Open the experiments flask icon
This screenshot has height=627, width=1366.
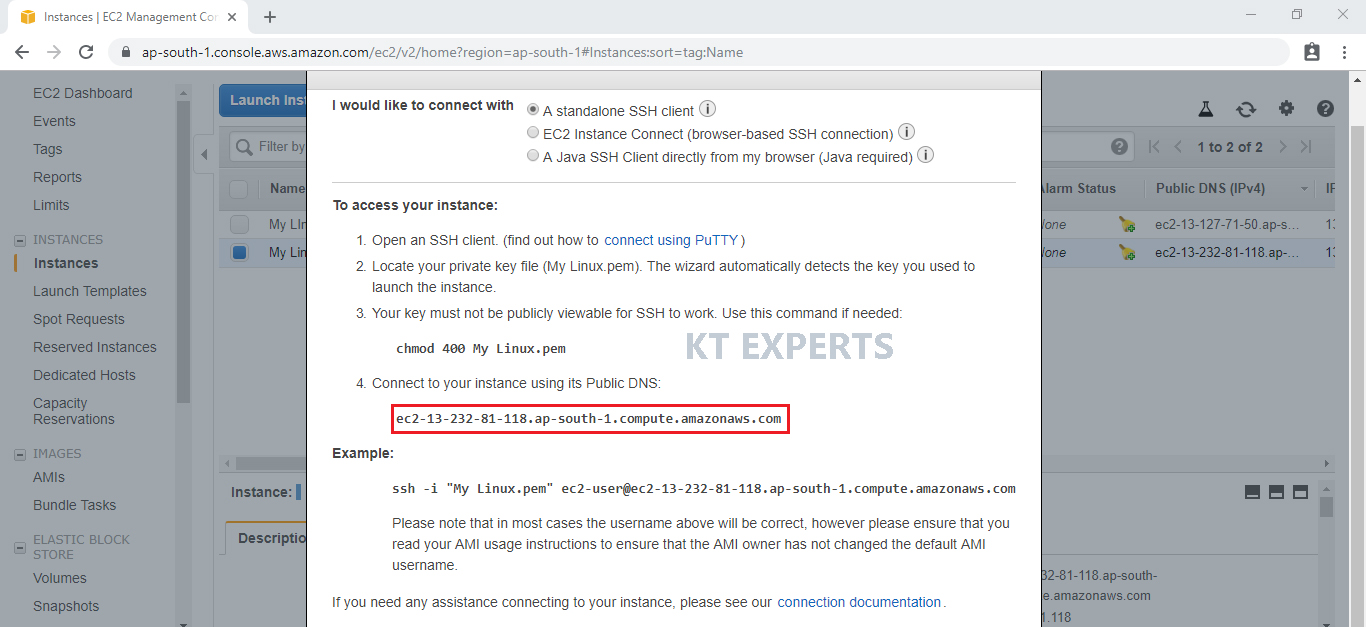pyautogui.click(x=1206, y=109)
